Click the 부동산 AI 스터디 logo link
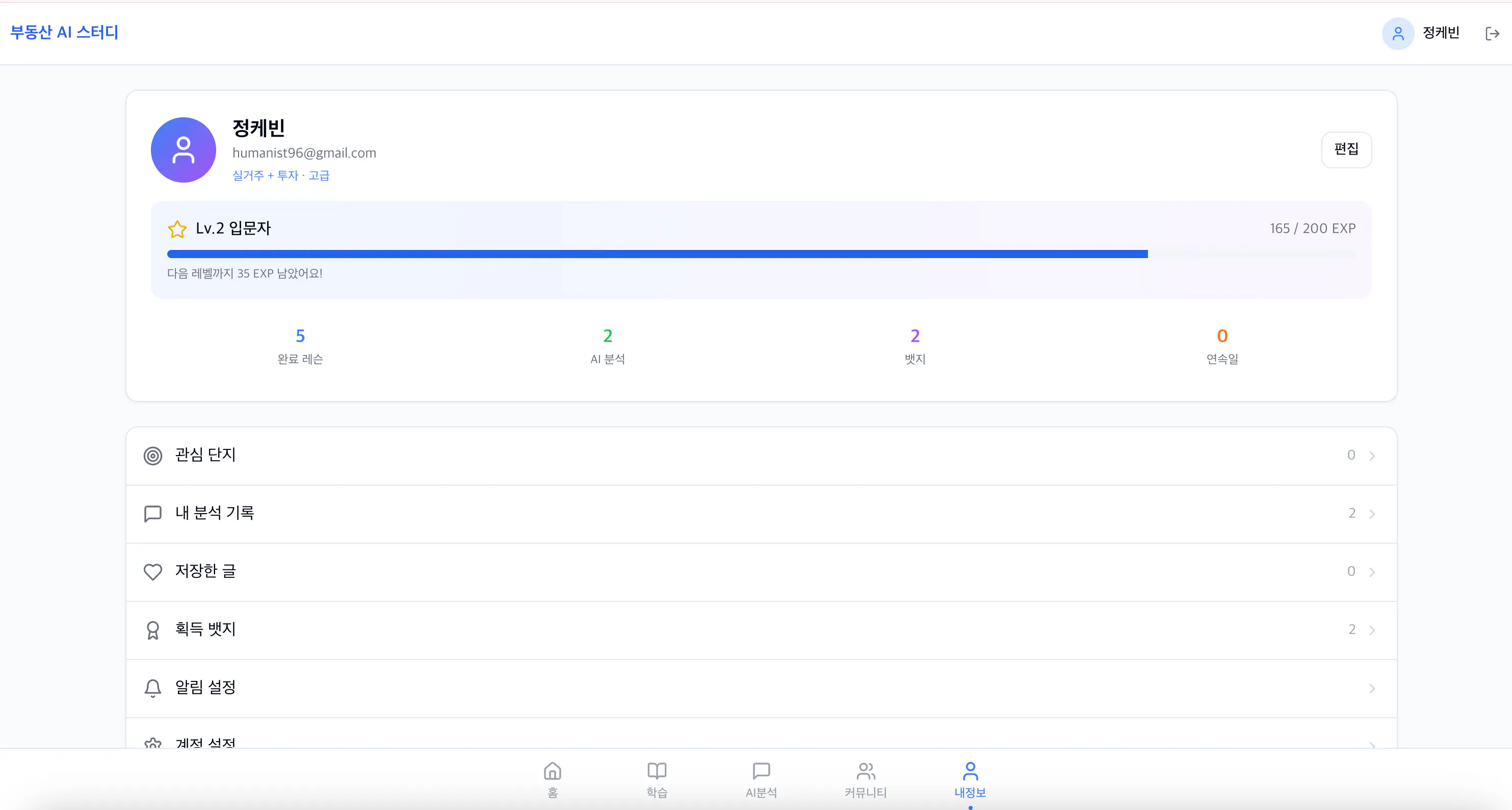Viewport: 1512px width, 810px height. tap(65, 32)
